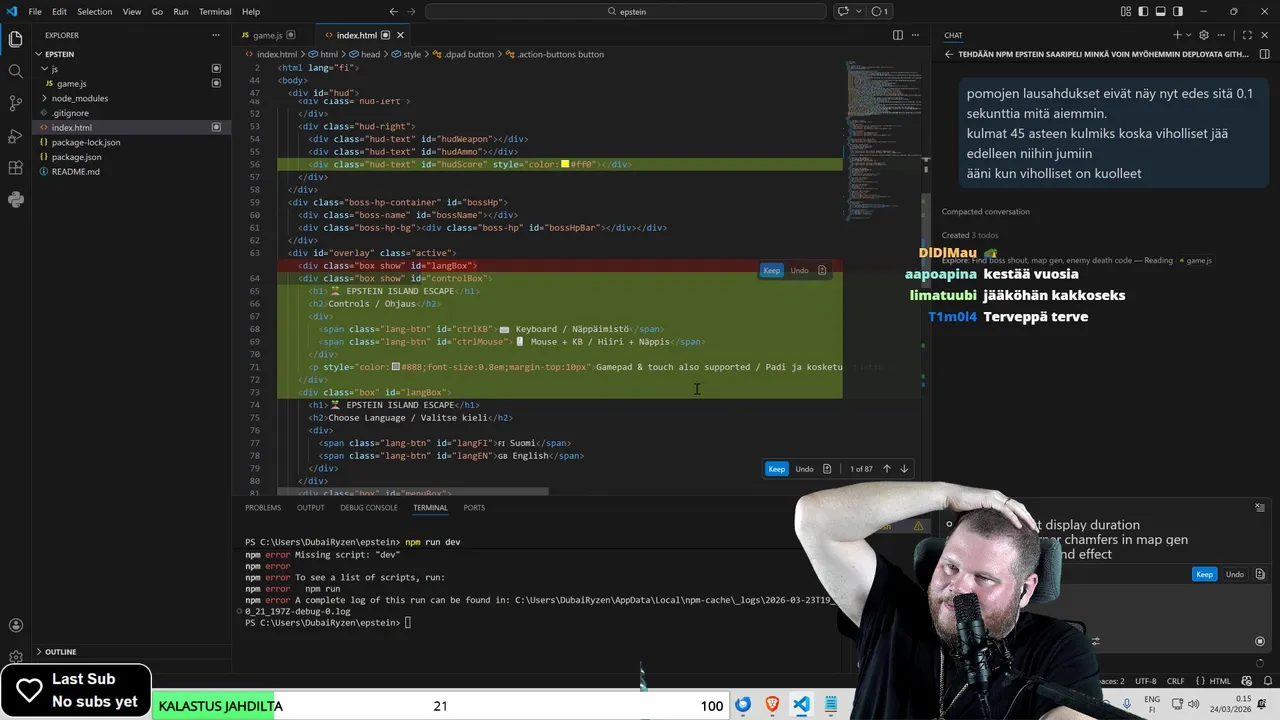Image resolution: width=1280 pixels, height=720 pixels.
Task: Toggle diff icon on inline Keep/Undo widget
Action: coord(822,270)
